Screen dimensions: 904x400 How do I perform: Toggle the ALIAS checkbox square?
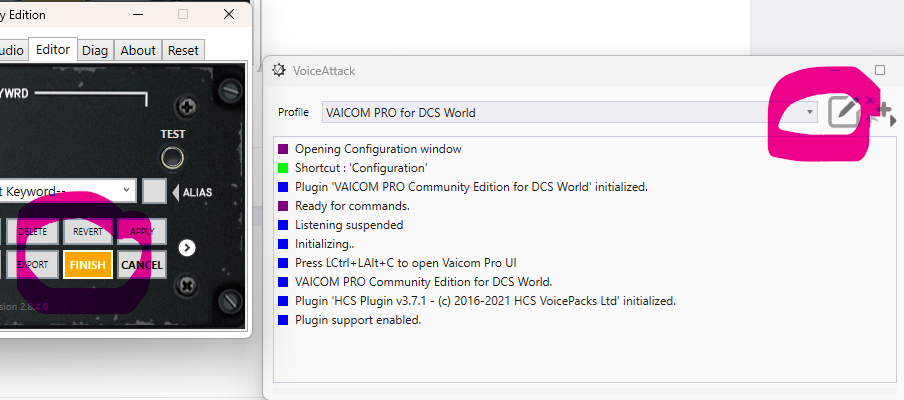coord(154,190)
